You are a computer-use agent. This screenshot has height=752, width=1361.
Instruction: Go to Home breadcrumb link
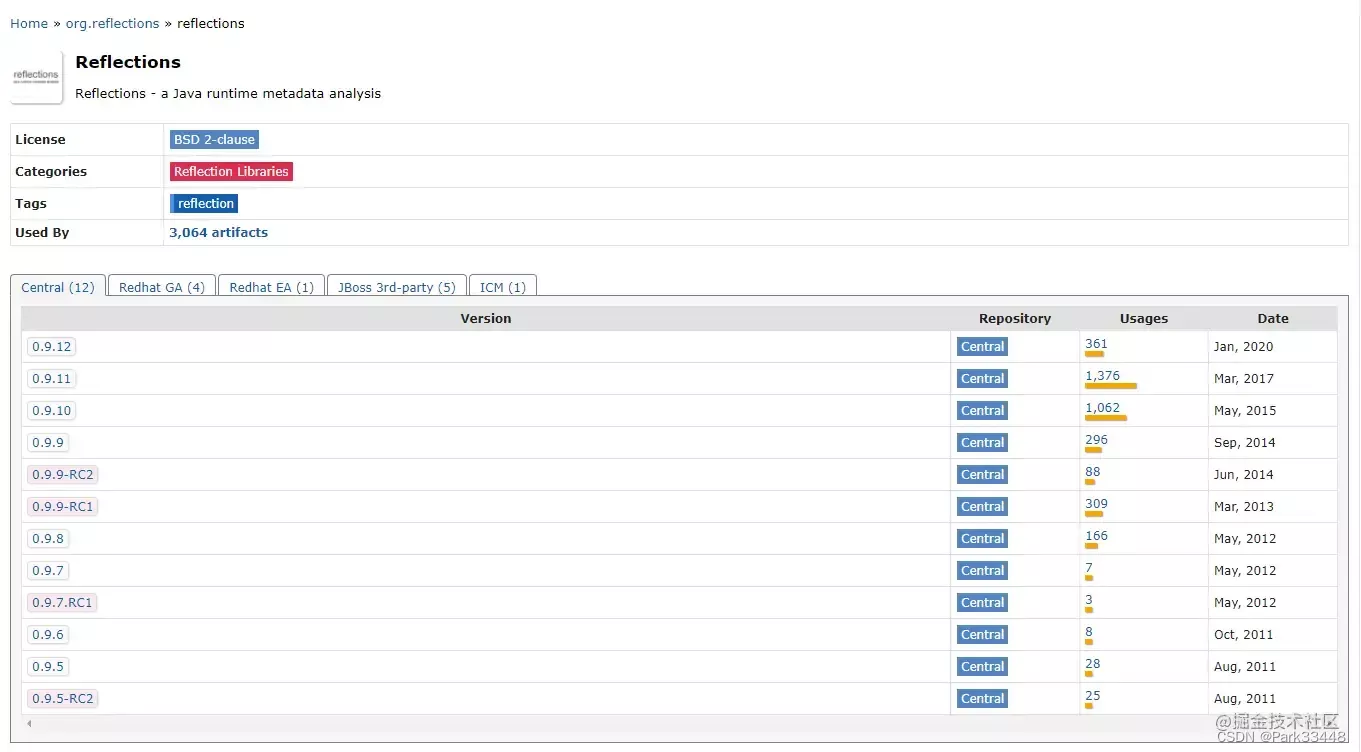[x=29, y=23]
